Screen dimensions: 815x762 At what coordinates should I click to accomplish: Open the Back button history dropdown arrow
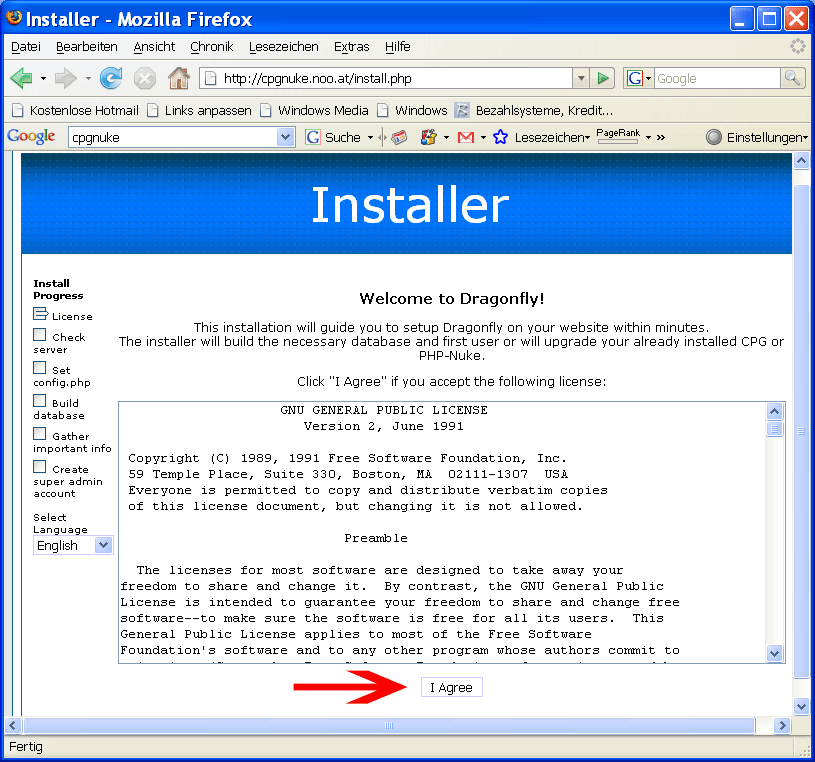[x=43, y=78]
